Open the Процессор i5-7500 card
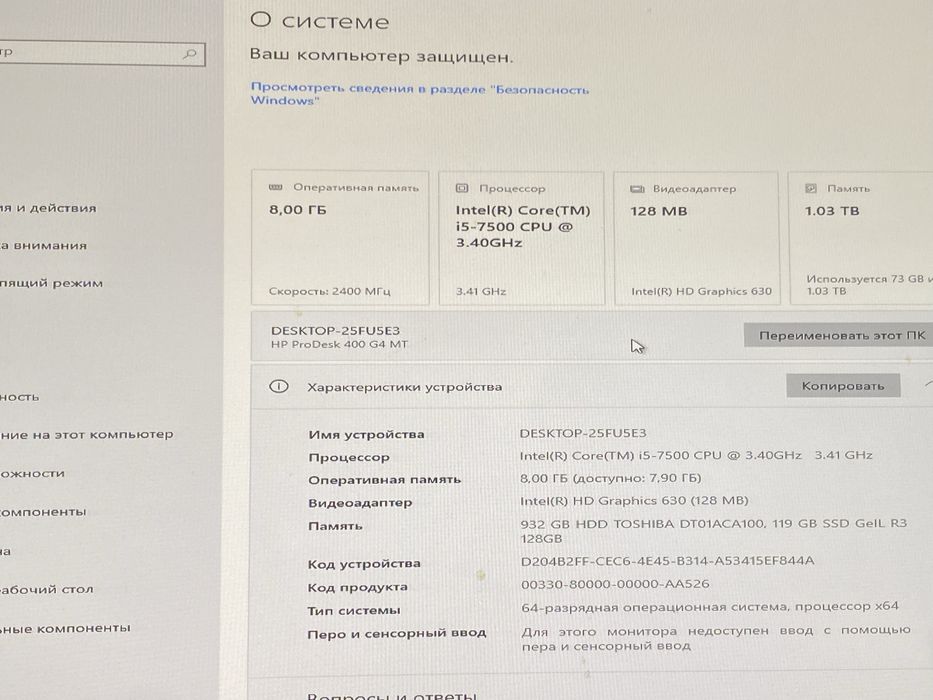The image size is (933, 700). (x=521, y=238)
